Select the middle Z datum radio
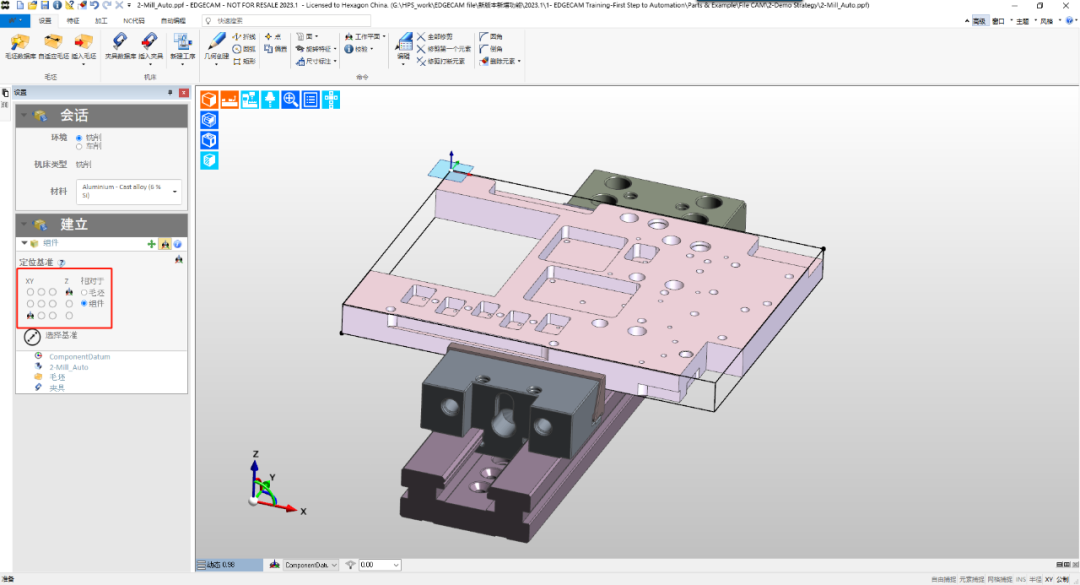Image resolution: width=1080 pixels, height=585 pixels. (69, 304)
